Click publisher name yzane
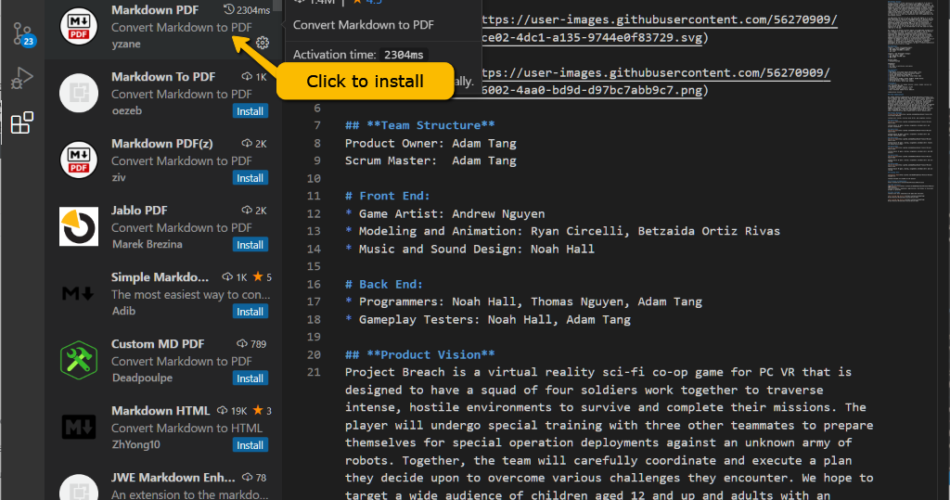 (x=126, y=44)
